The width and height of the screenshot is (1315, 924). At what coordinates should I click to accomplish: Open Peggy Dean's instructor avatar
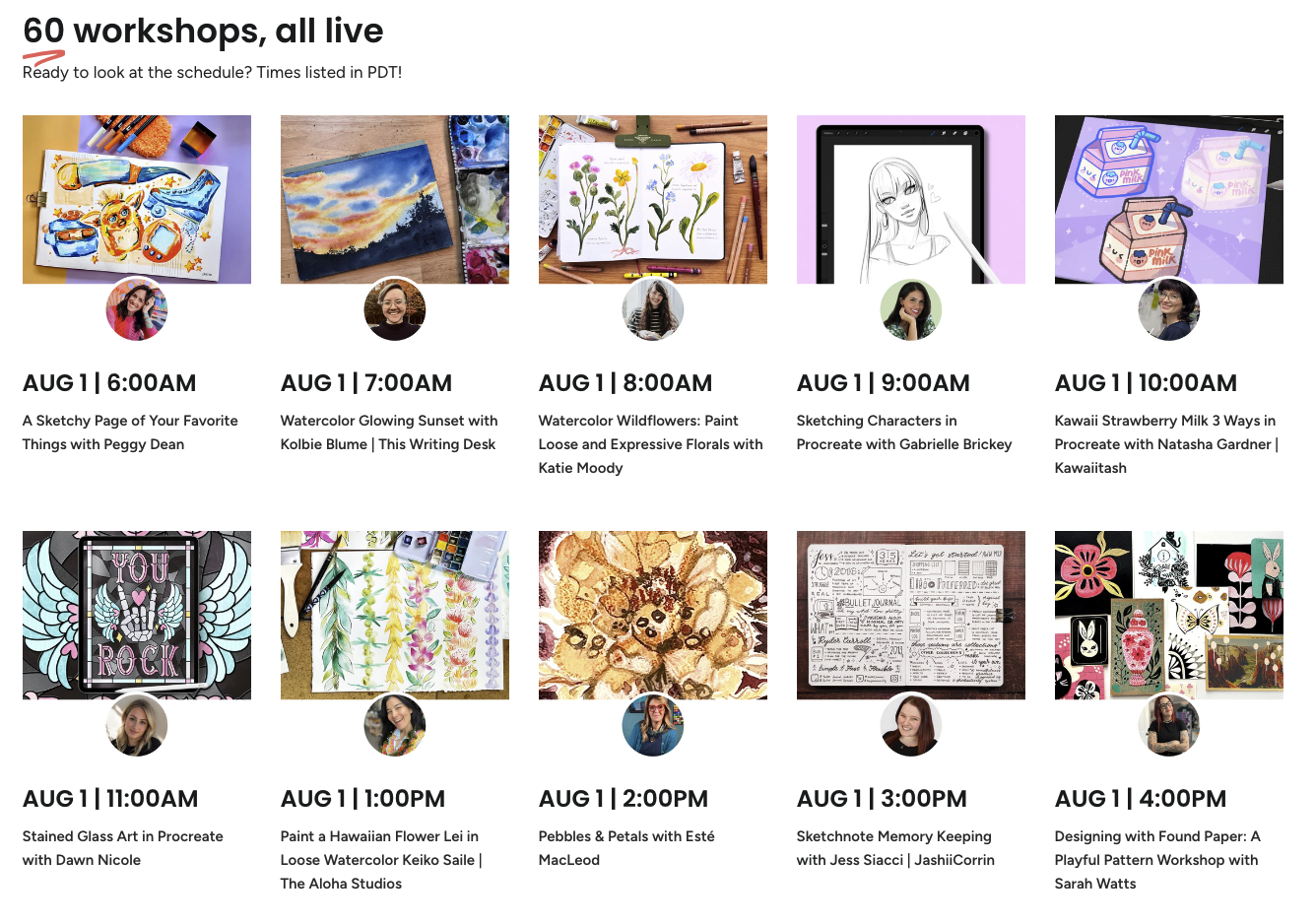click(137, 309)
